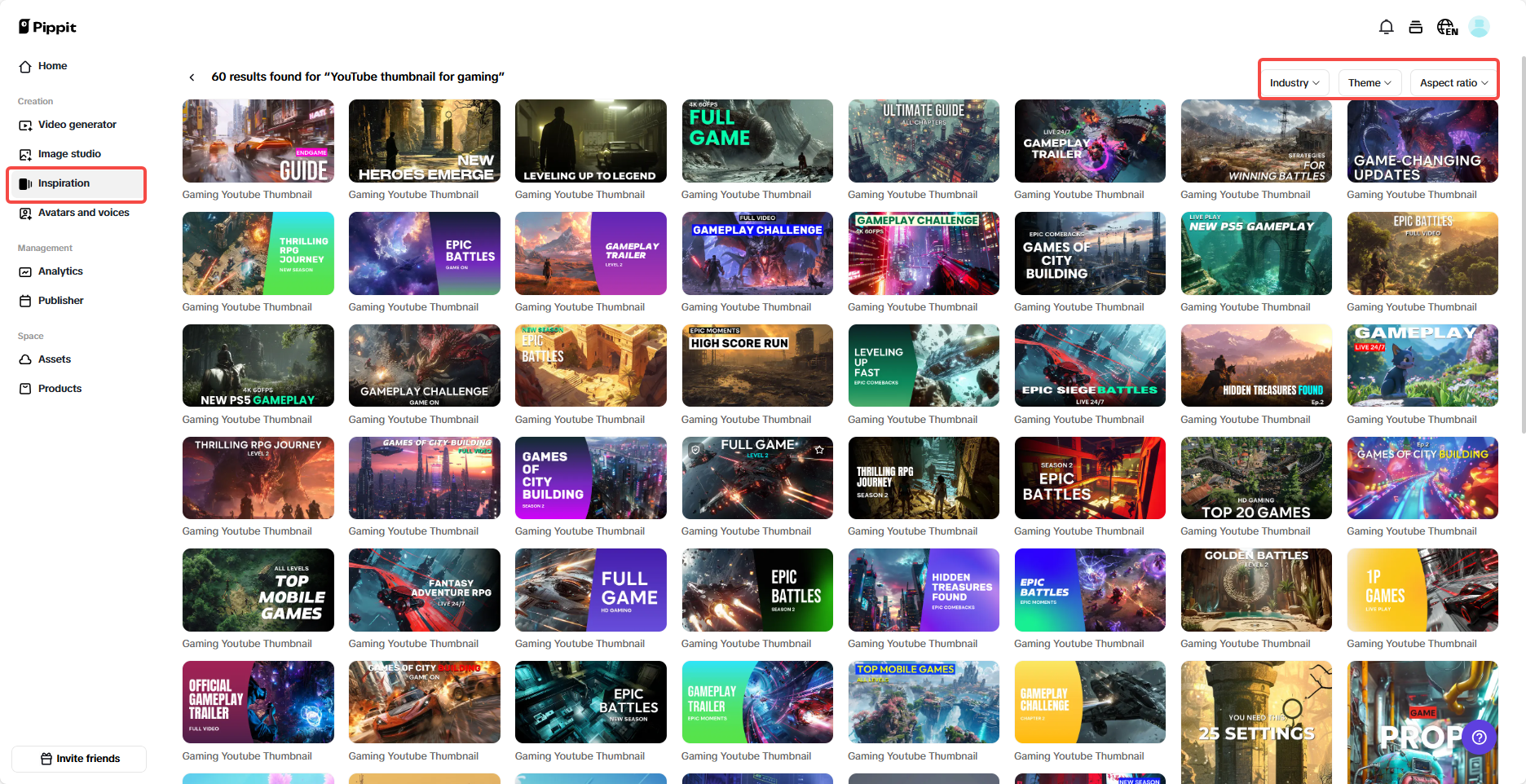Open the LEVELING UP FAST thumbnail
The width and height of the screenshot is (1526, 784).
coord(924,366)
